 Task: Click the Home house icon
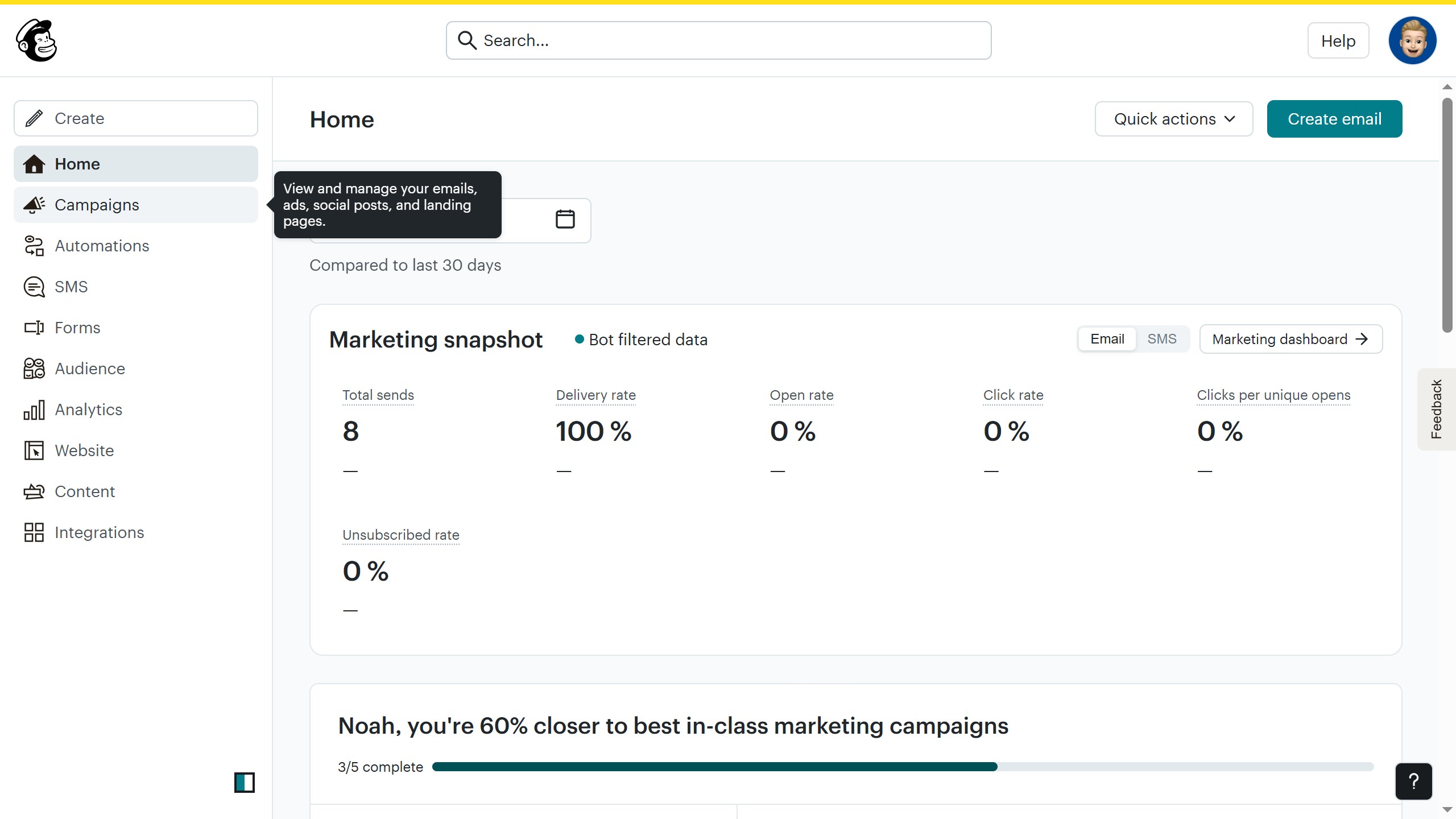point(34,164)
